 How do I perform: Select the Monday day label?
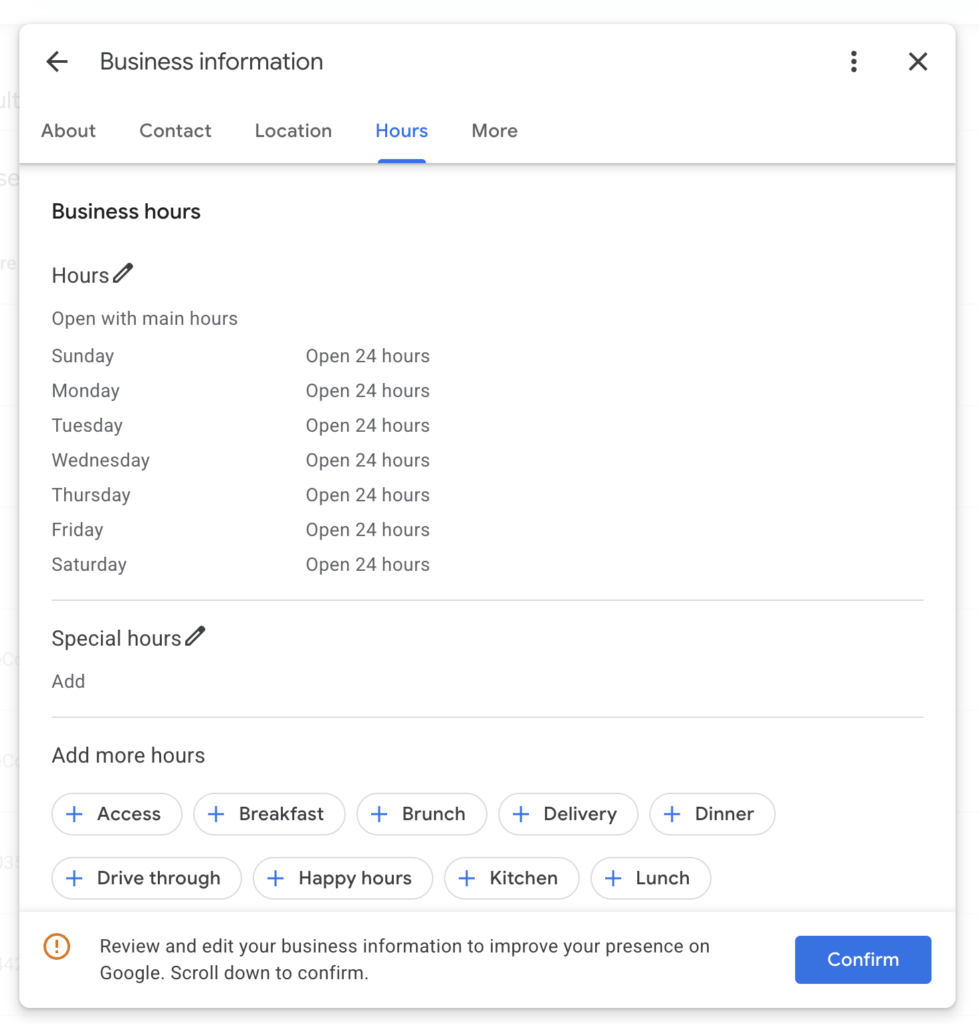click(x=86, y=391)
